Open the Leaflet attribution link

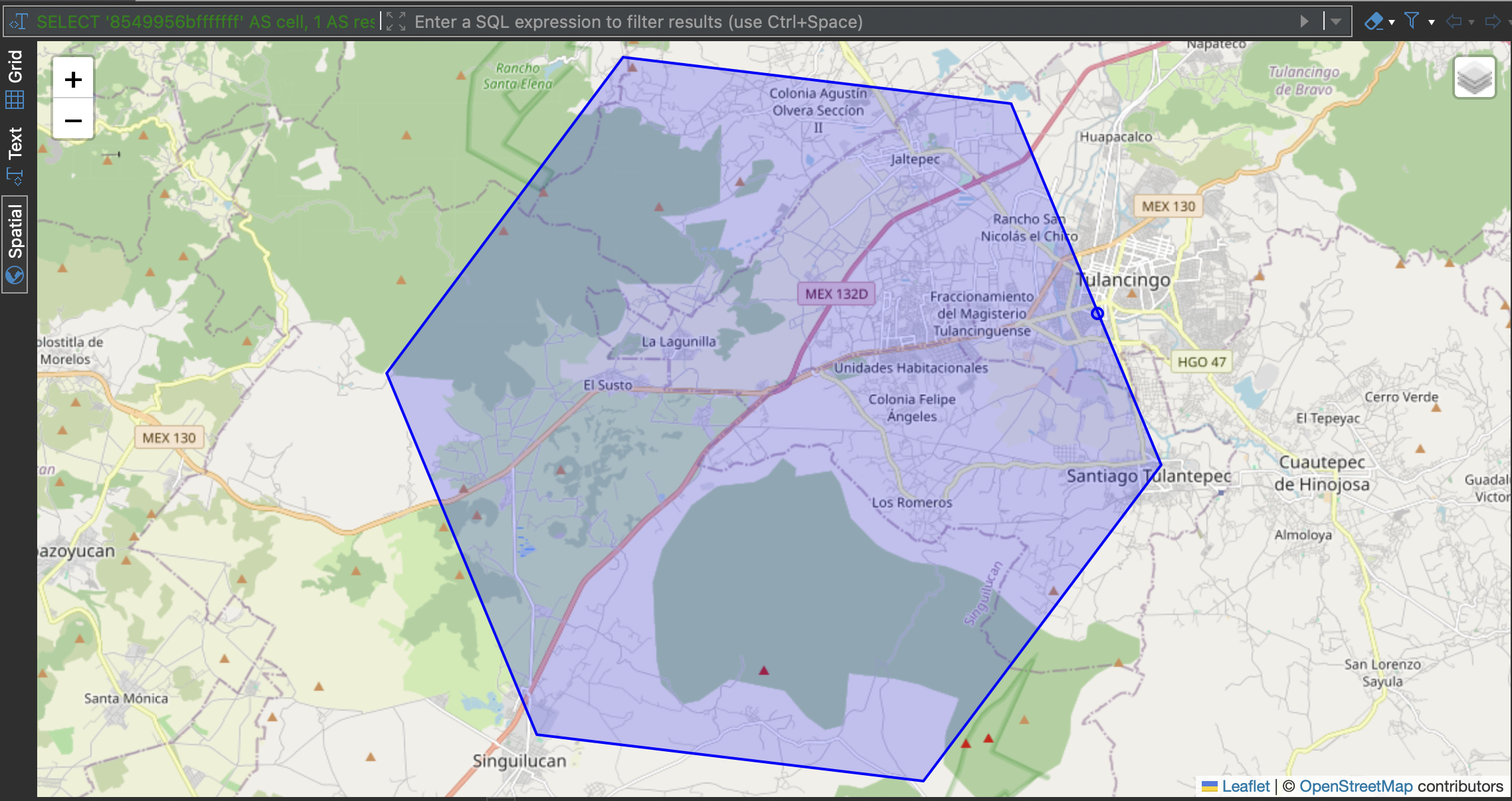click(x=1245, y=786)
